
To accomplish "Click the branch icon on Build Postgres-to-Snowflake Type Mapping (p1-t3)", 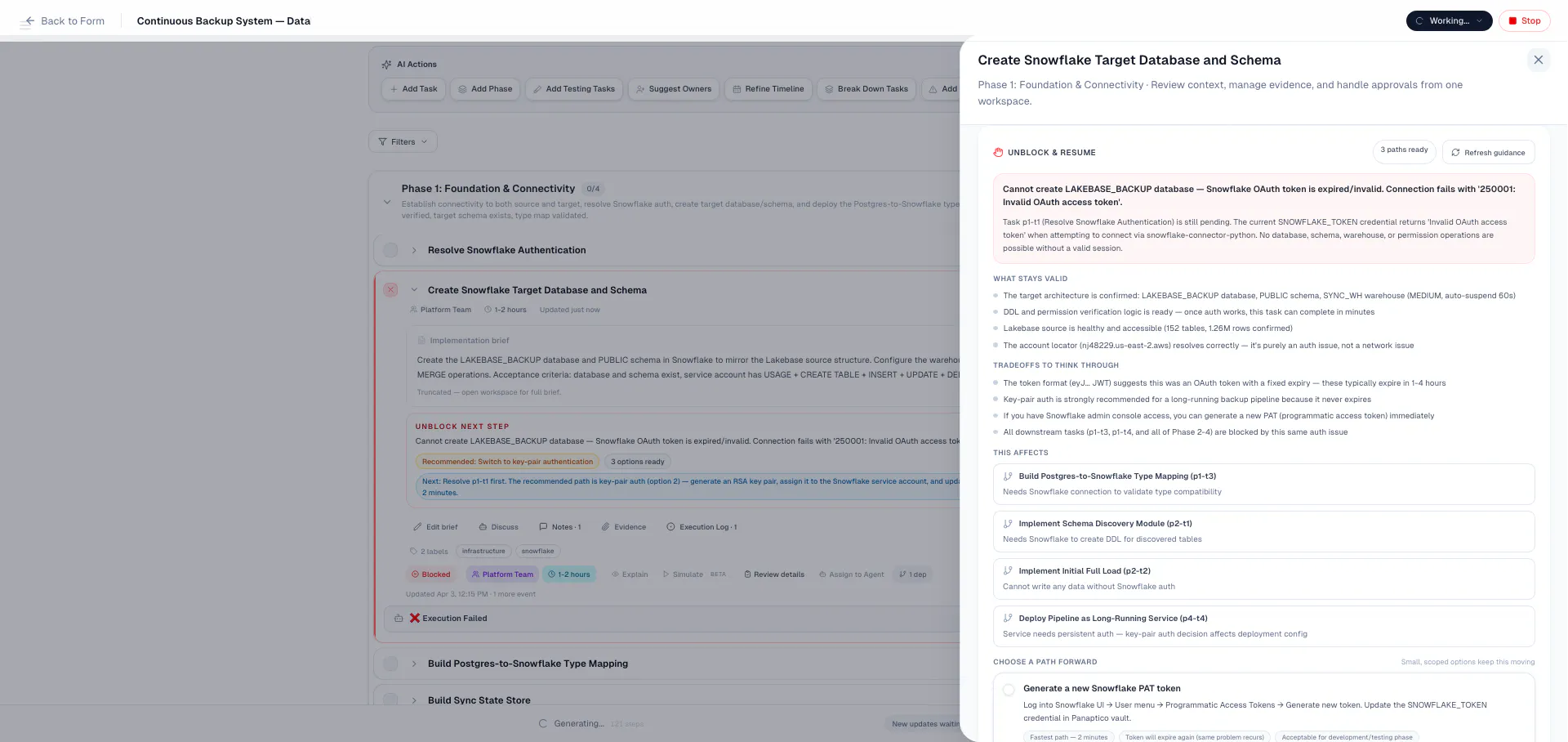I will pyautogui.click(x=1008, y=476).
